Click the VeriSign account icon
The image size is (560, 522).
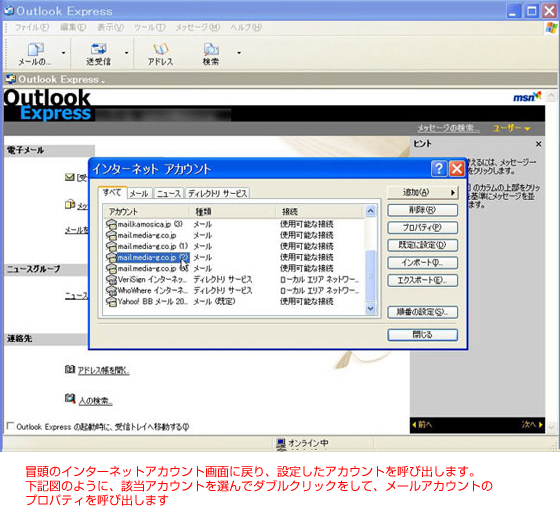click(111, 279)
